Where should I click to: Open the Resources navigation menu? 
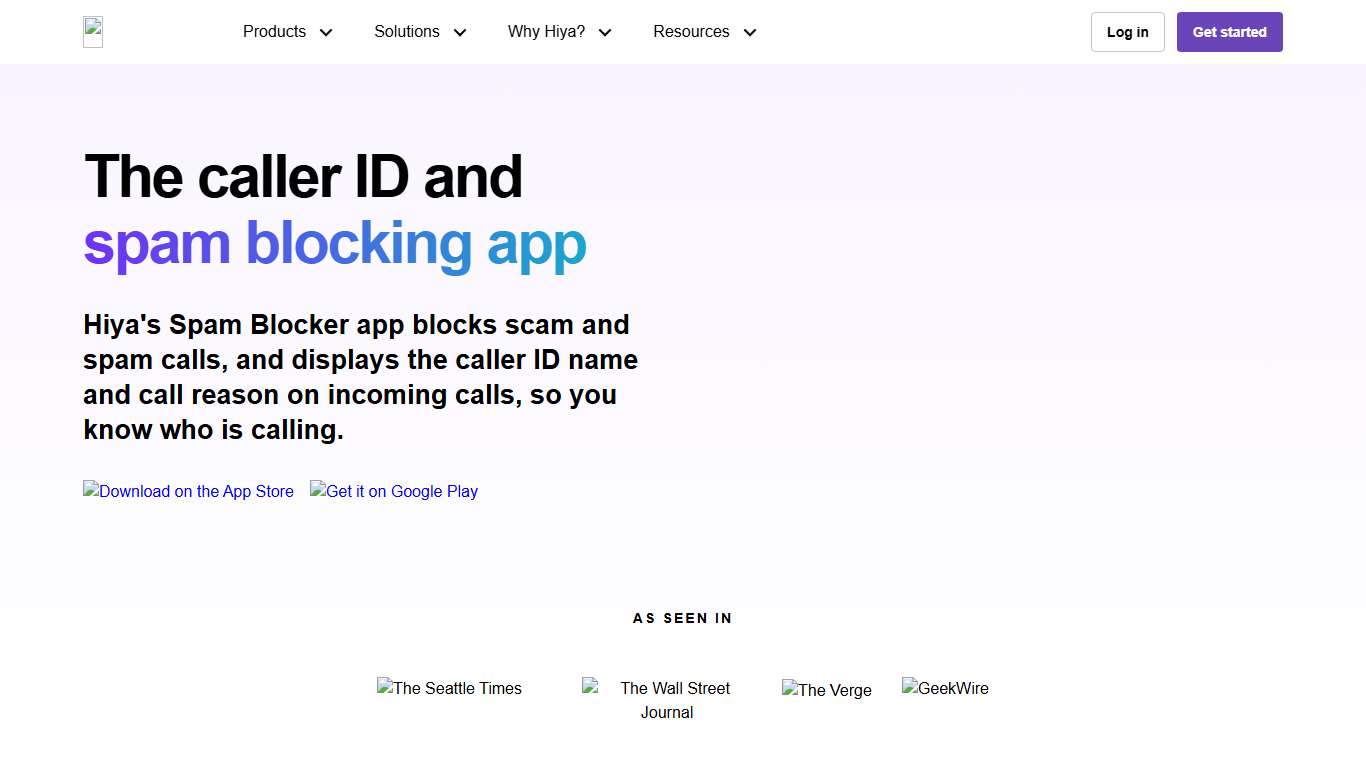click(691, 31)
